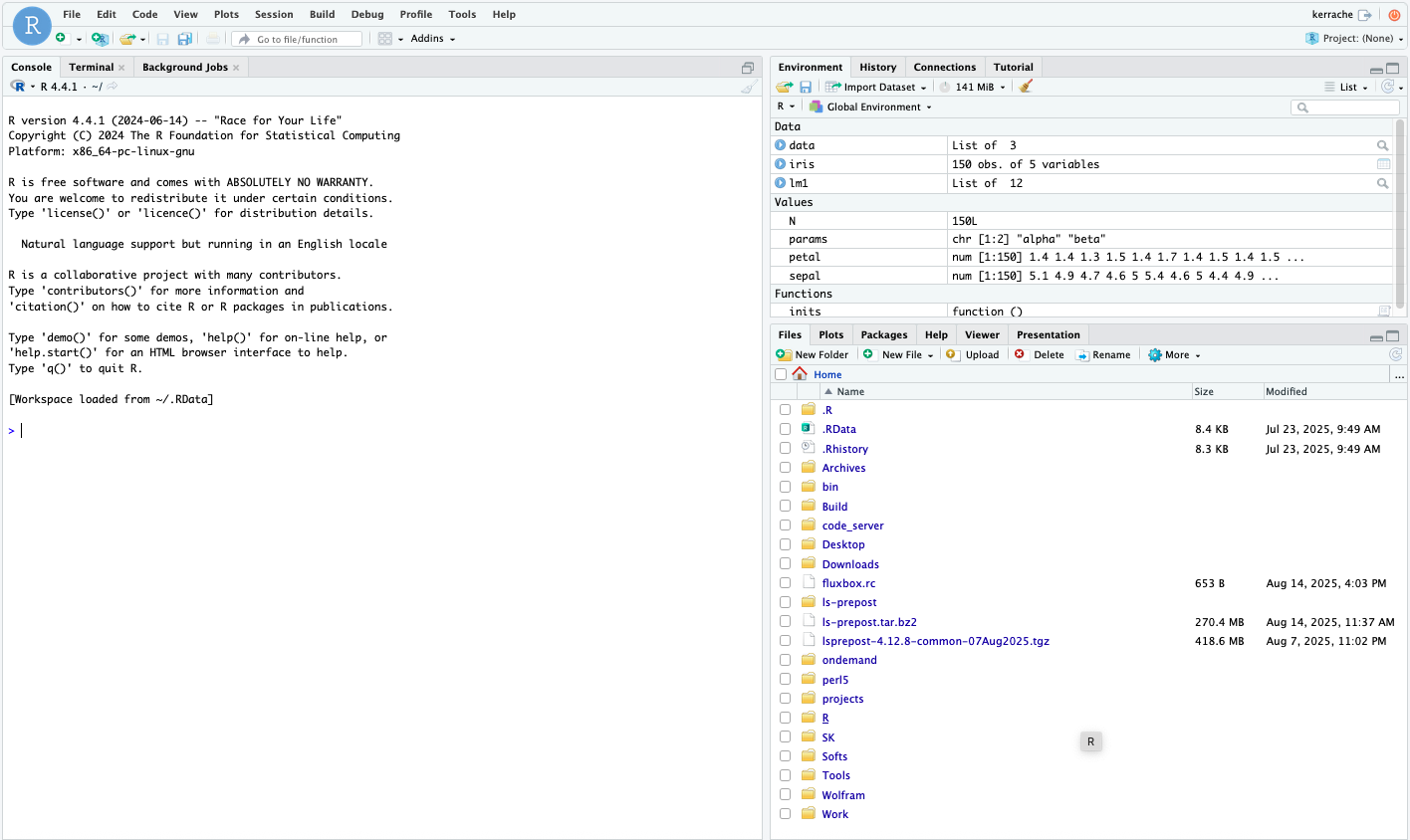
Task: Inspect lm1 with its magnifier icon
Action: pos(1382,183)
